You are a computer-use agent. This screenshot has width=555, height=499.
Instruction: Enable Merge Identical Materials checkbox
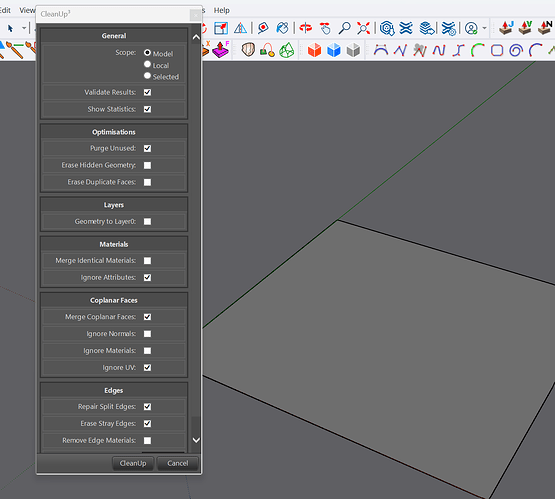[148, 260]
